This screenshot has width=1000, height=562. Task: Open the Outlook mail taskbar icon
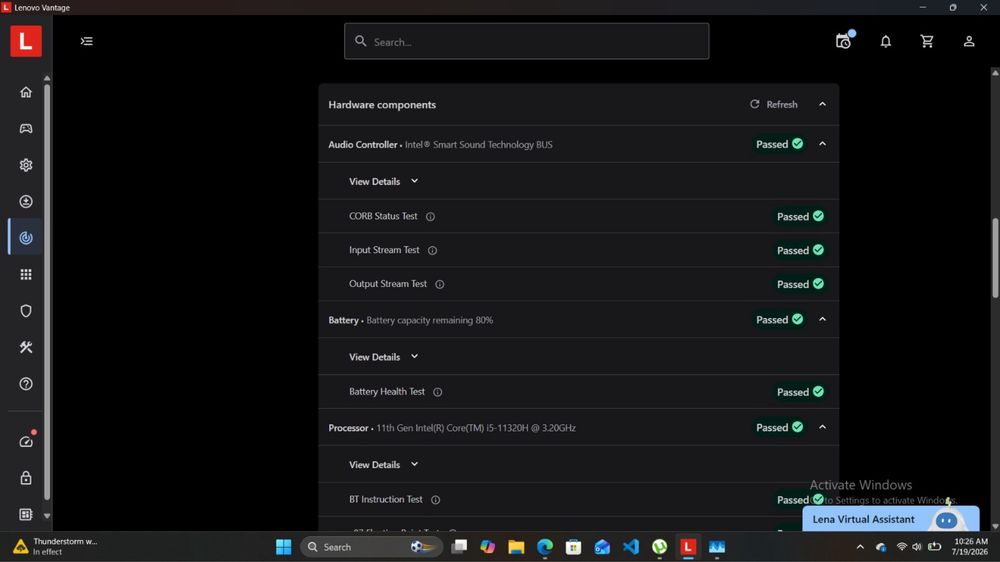click(x=602, y=547)
